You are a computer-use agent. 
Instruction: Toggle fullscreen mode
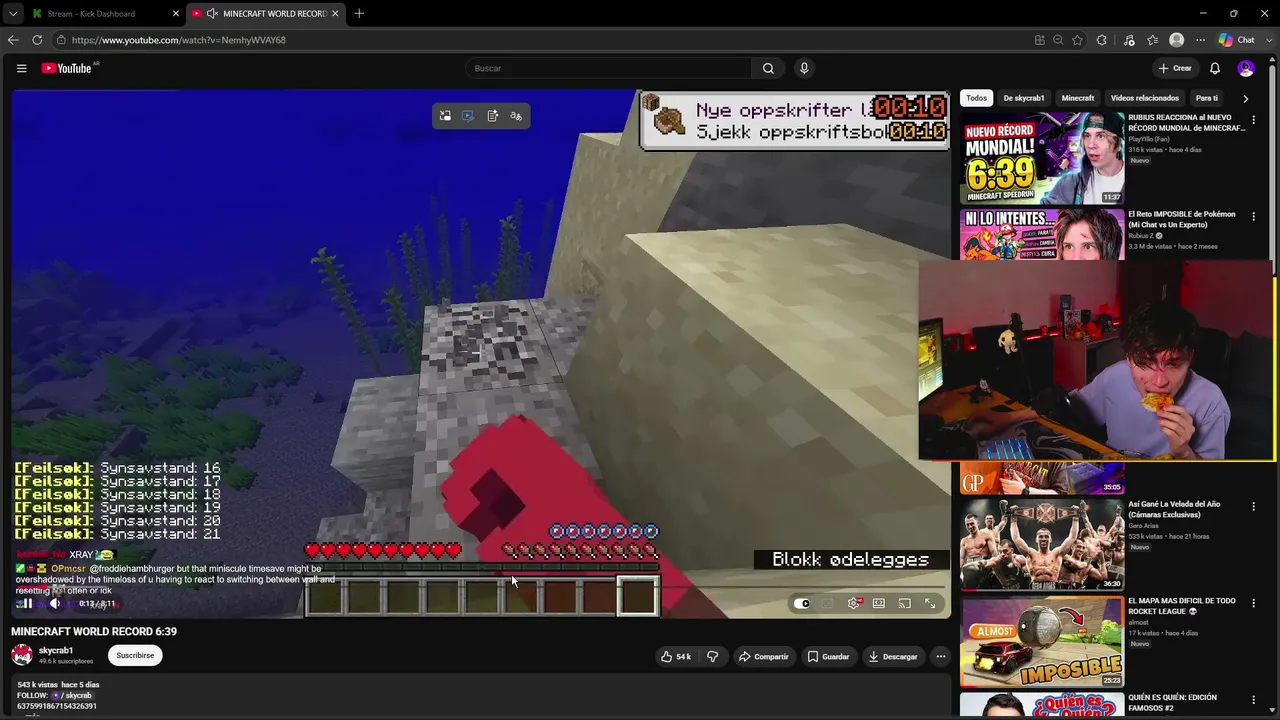tap(930, 603)
